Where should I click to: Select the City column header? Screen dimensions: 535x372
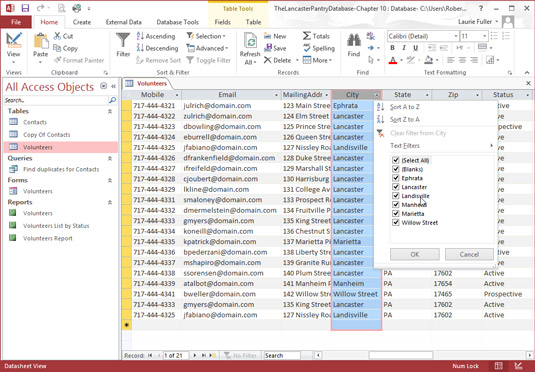click(352, 95)
